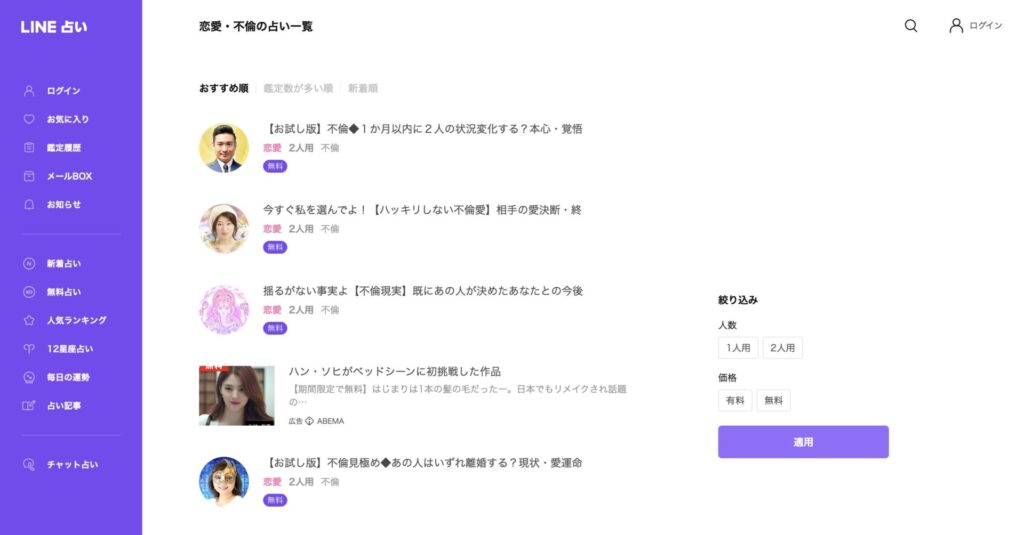Click the 無料 badge under 揺るがない事実よ listing
This screenshot has width=1024, height=535.
(275, 328)
